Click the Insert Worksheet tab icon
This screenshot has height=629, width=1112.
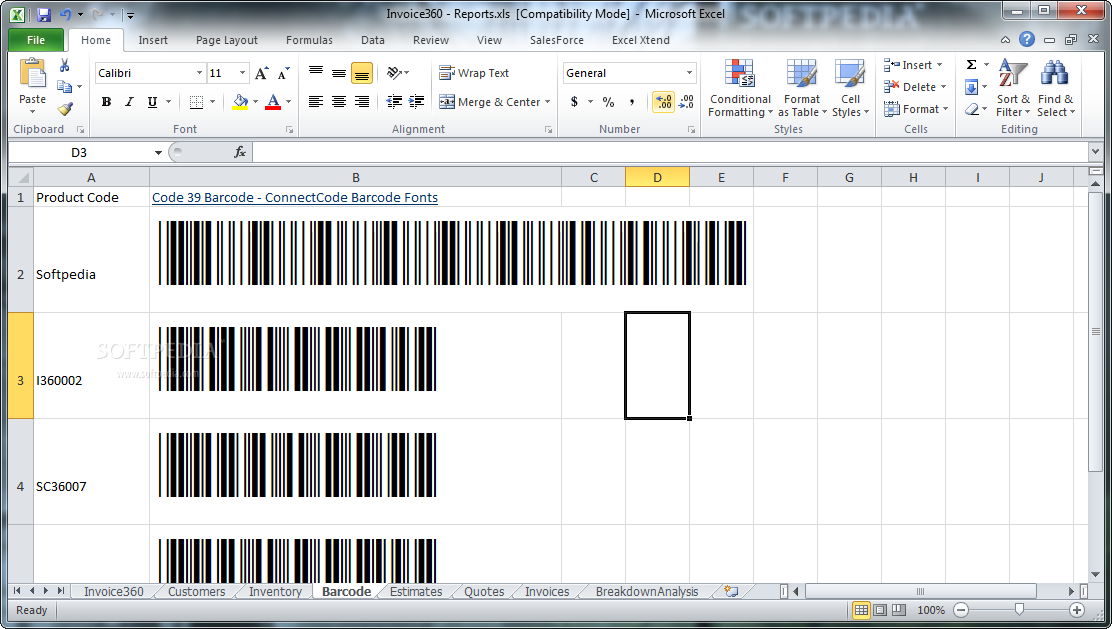click(x=731, y=591)
